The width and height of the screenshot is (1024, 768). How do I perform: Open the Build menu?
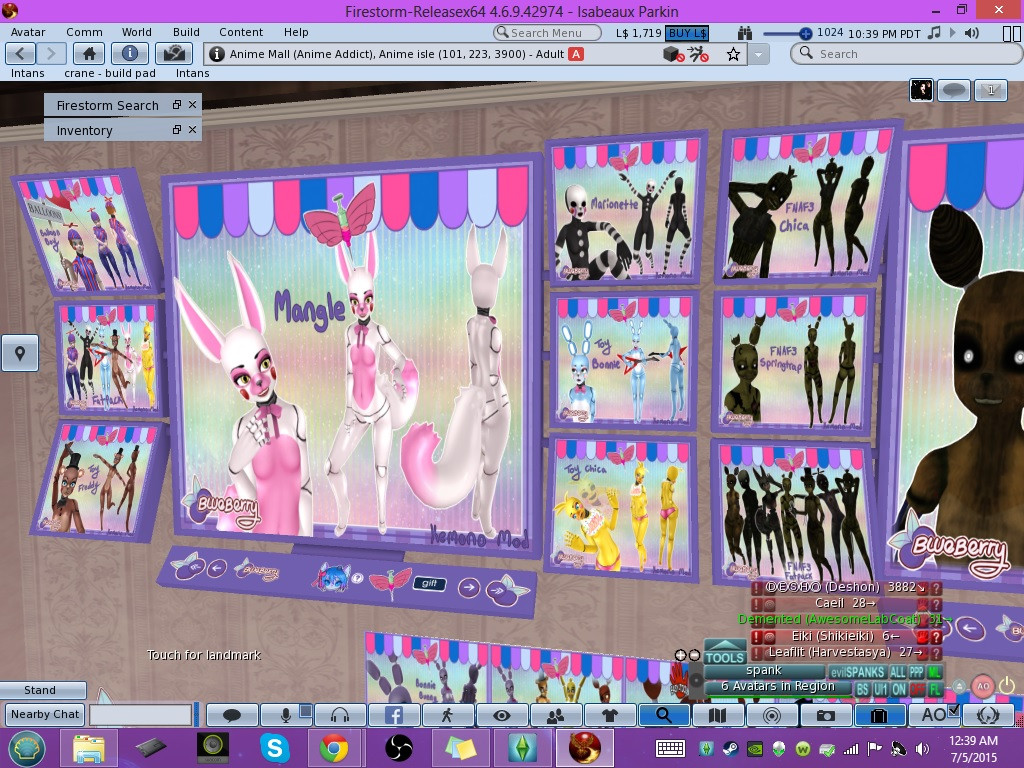tap(186, 32)
